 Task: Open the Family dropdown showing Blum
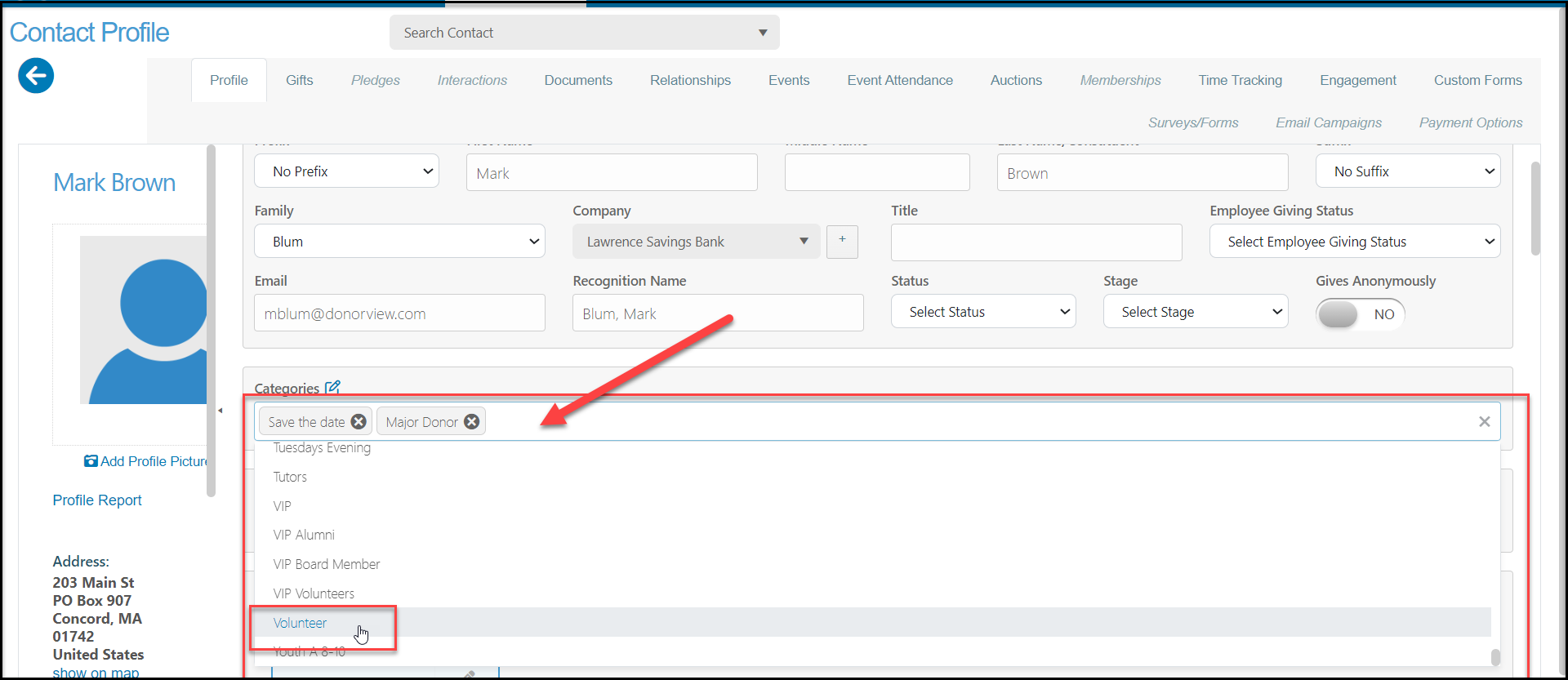point(399,242)
